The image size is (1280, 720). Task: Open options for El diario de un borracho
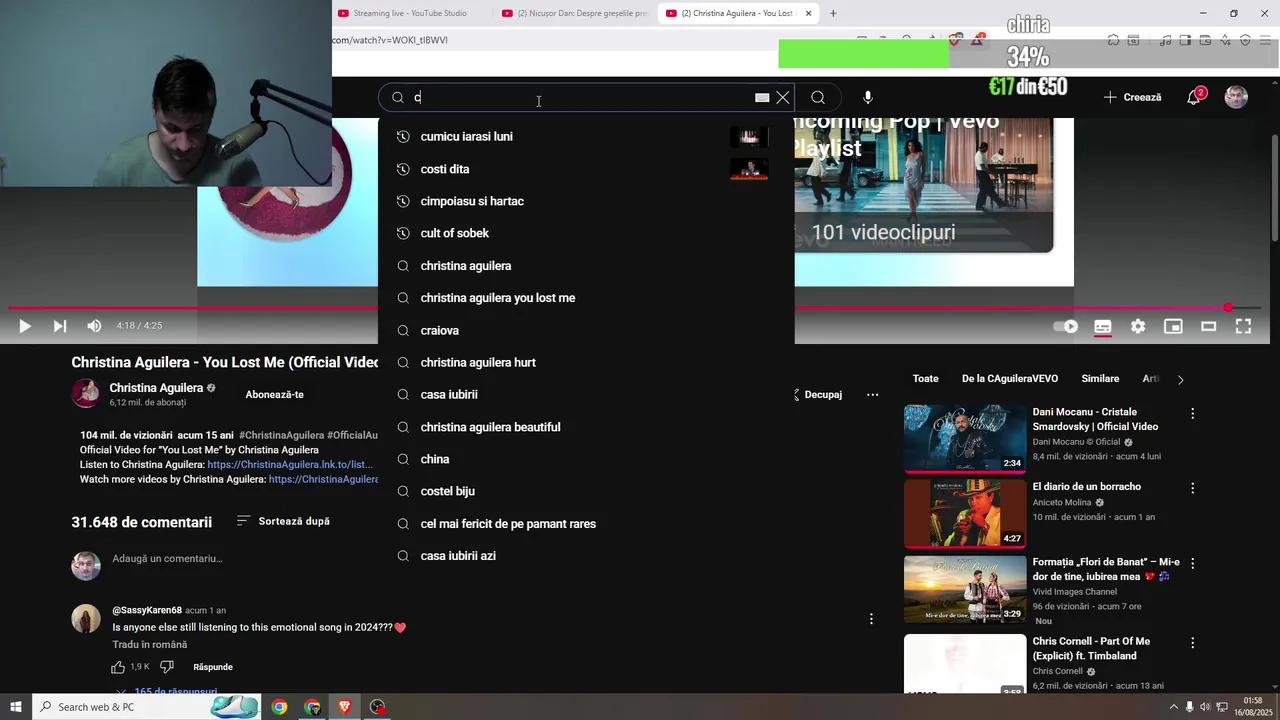point(1192,488)
